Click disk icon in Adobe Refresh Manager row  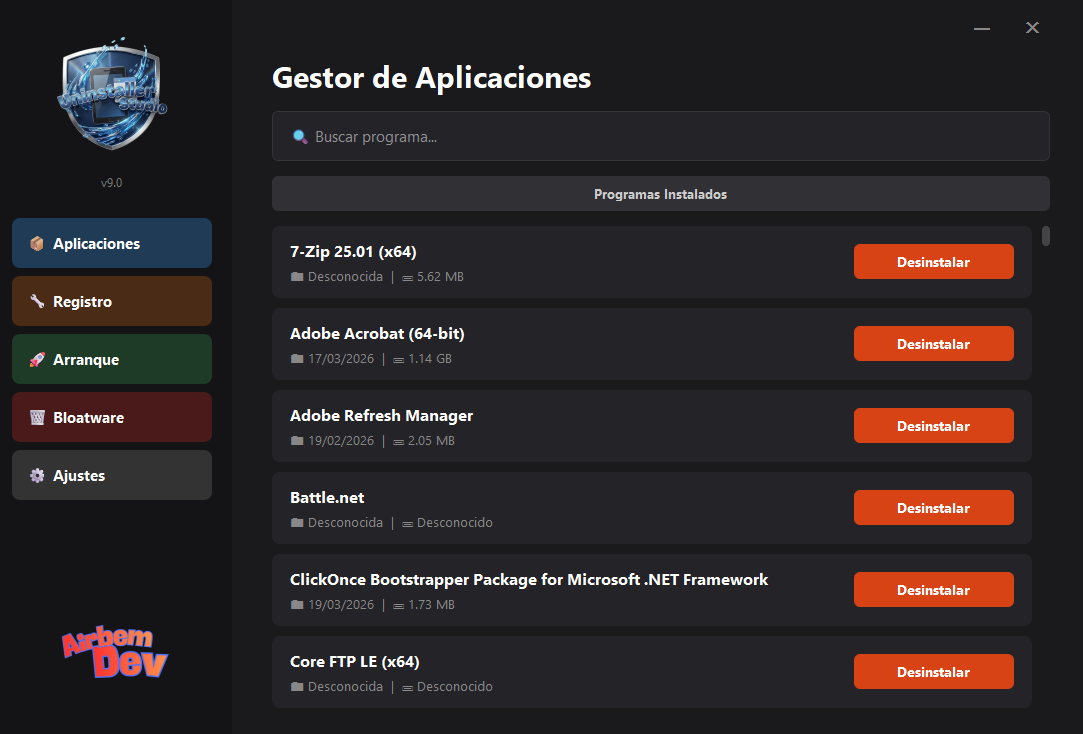coord(399,442)
